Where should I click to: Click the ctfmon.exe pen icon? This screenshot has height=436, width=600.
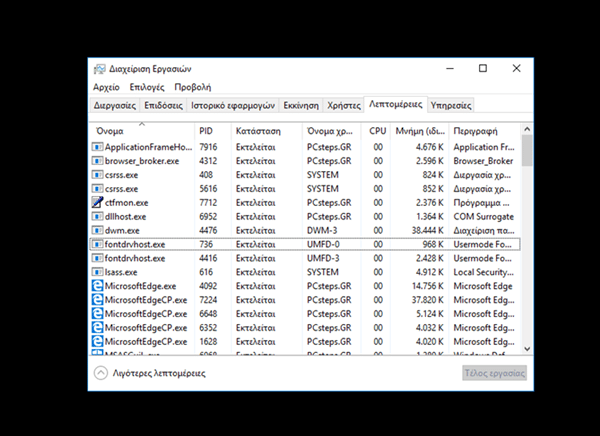click(x=98, y=202)
